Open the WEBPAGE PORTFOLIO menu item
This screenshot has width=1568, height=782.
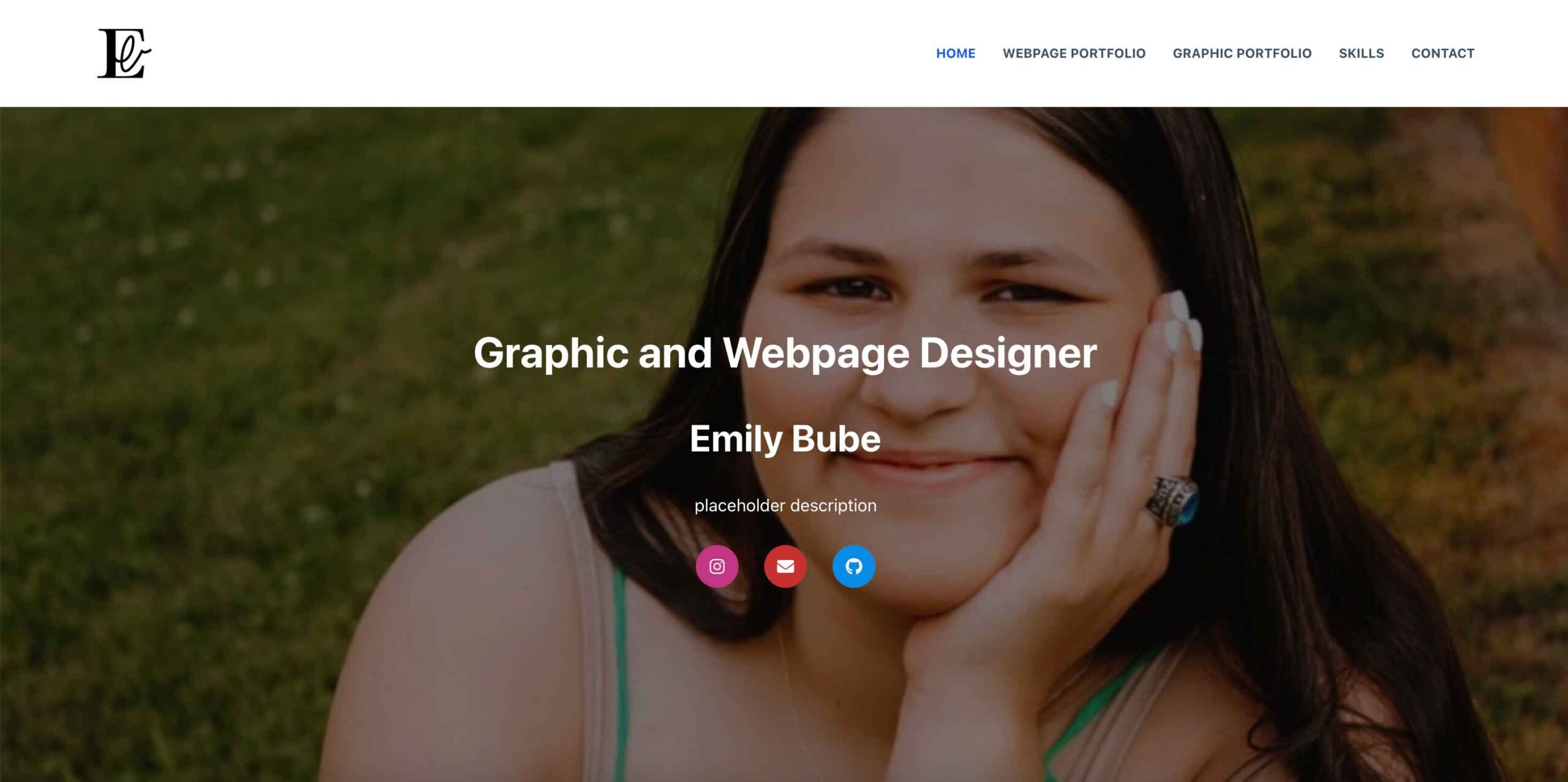click(x=1074, y=53)
